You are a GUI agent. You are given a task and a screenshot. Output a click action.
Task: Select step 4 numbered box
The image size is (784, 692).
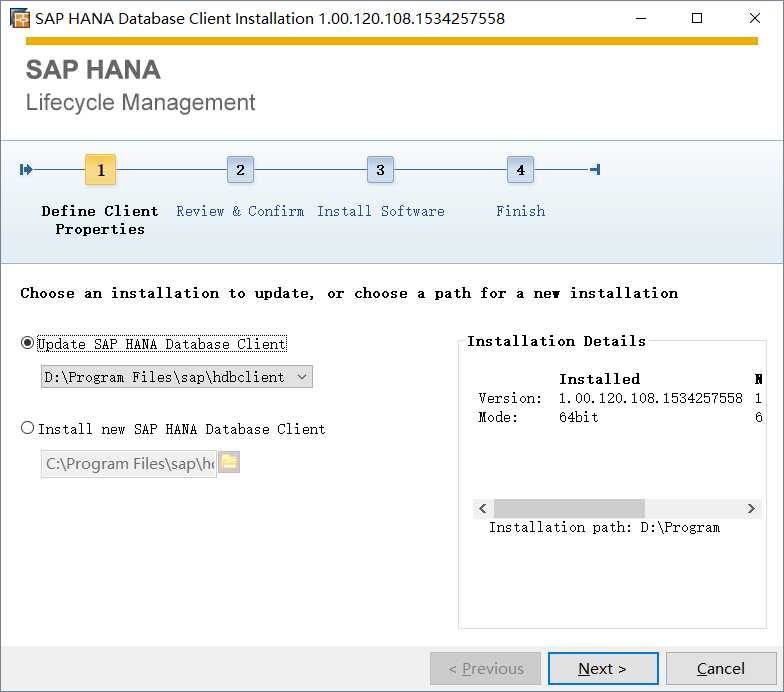click(x=520, y=170)
